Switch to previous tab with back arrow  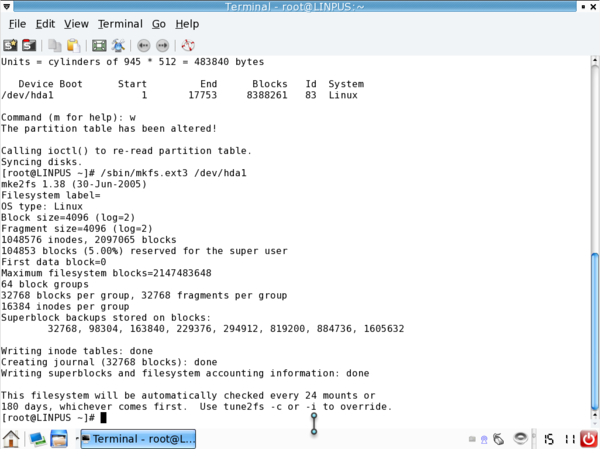[x=144, y=45]
